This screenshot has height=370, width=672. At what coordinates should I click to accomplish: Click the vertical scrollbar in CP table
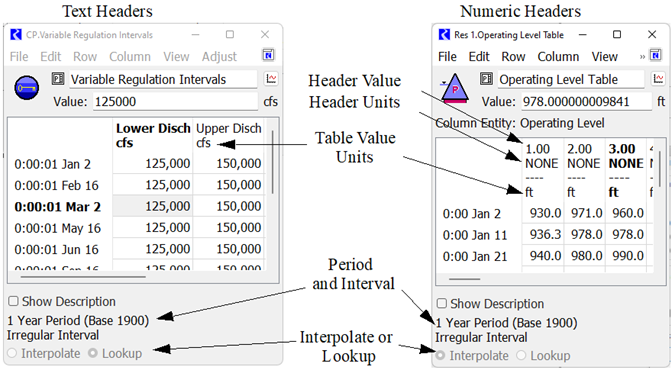coord(273,162)
